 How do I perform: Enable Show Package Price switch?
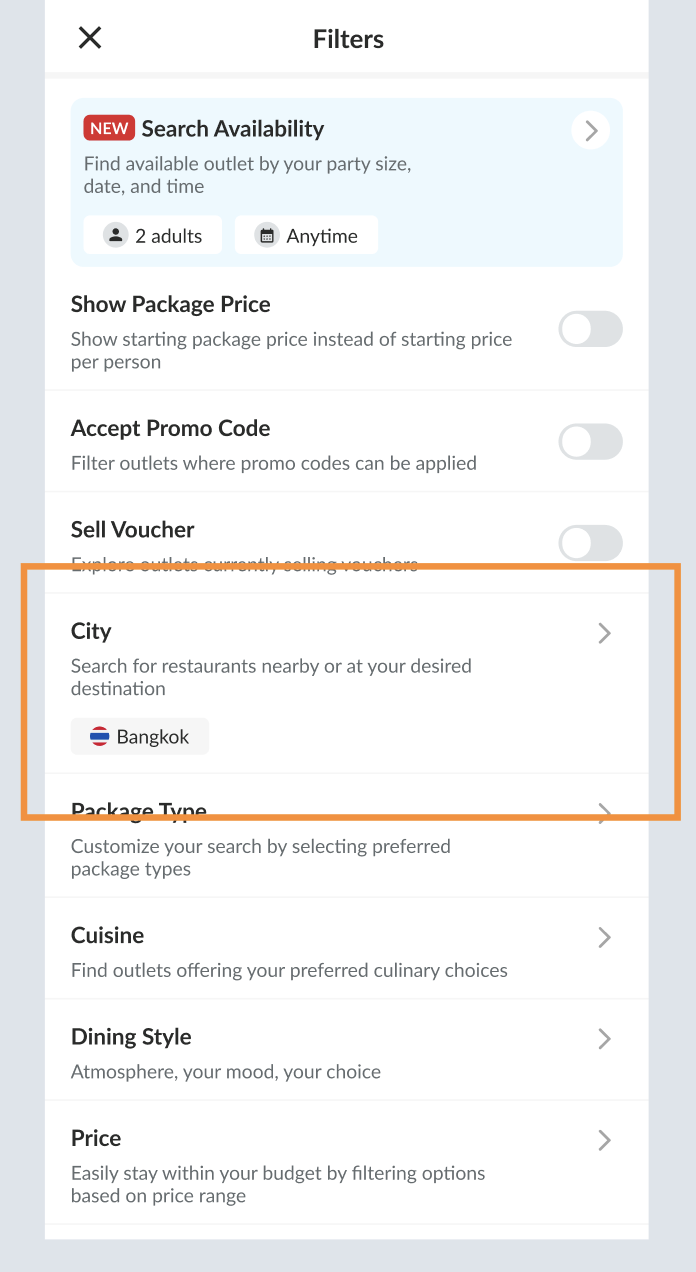coord(590,329)
